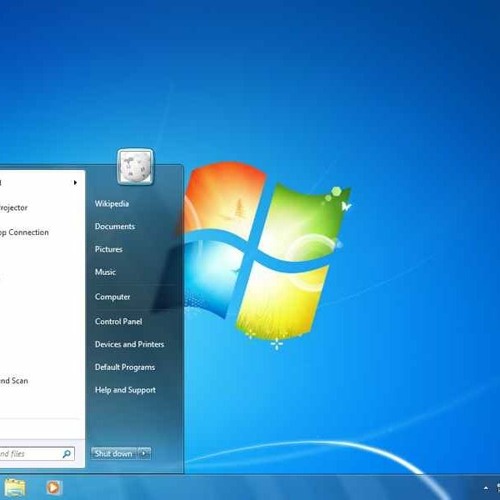
Task: Open the Wikipedia user folder link
Action: coord(112,204)
